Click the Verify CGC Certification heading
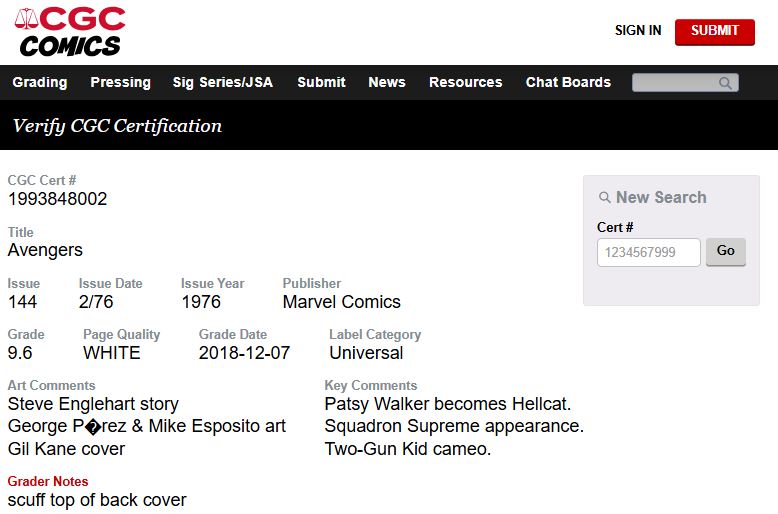This screenshot has width=778, height=514. coord(117,126)
